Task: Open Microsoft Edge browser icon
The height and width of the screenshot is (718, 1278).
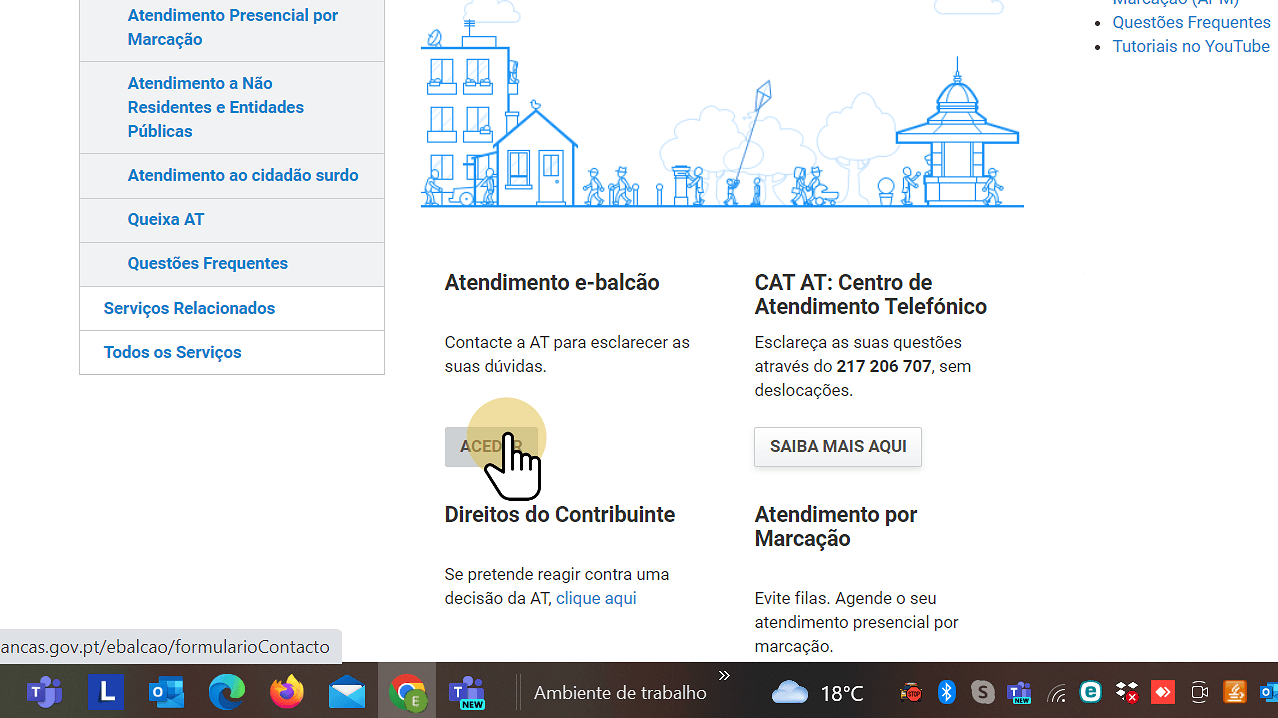Action: 227,692
